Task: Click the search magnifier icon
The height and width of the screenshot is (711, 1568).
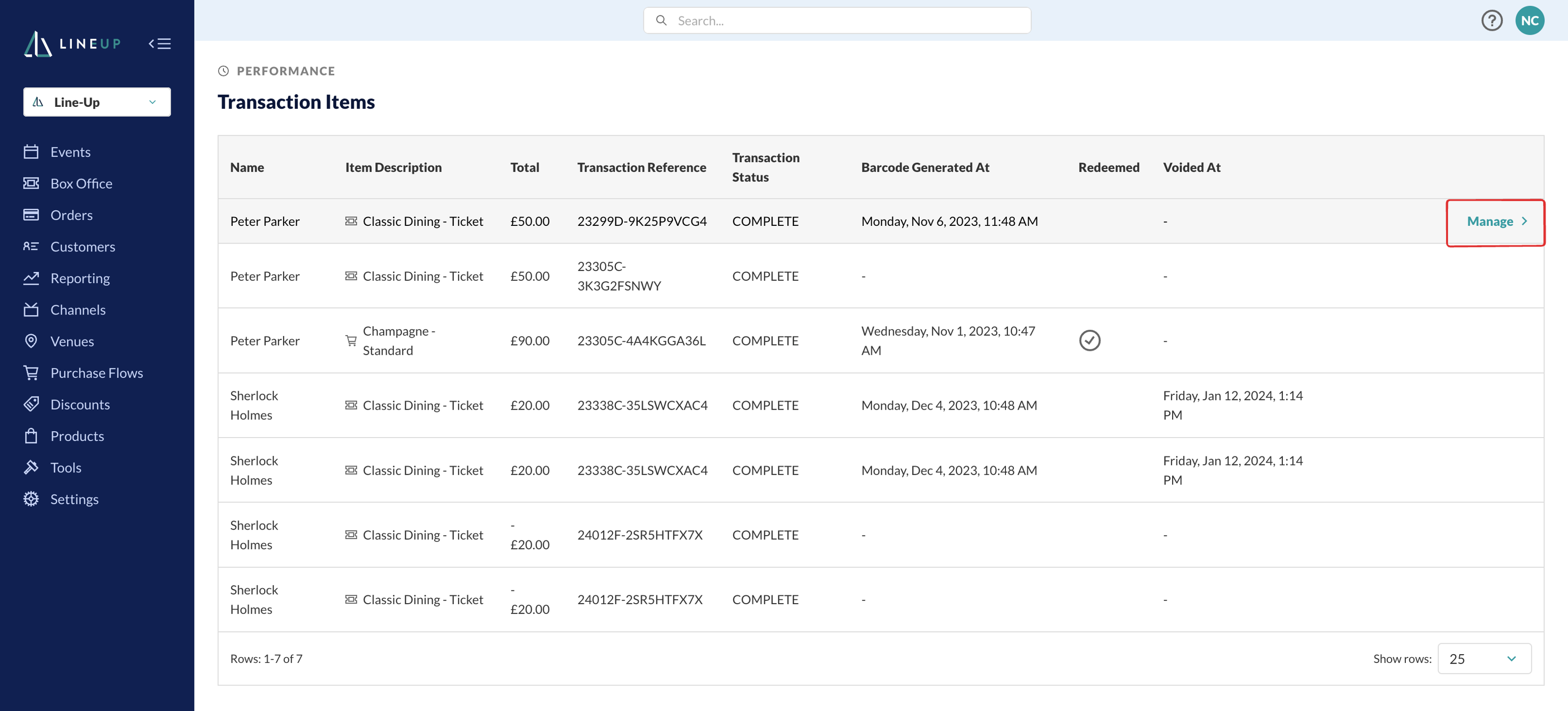Action: (661, 21)
